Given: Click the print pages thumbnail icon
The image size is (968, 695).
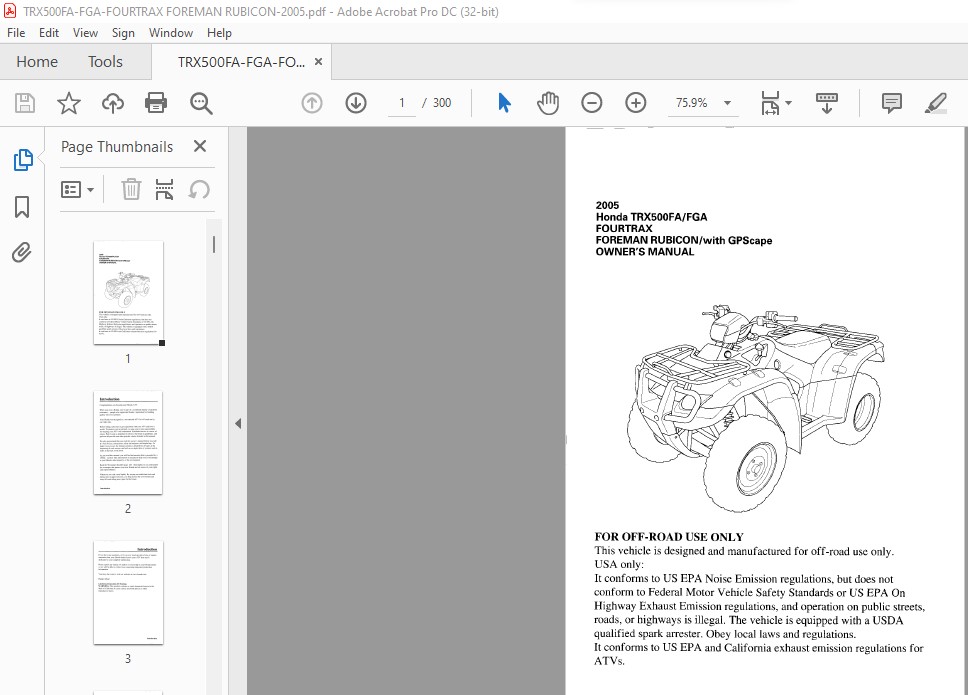Looking at the screenshot, I should (x=164, y=189).
